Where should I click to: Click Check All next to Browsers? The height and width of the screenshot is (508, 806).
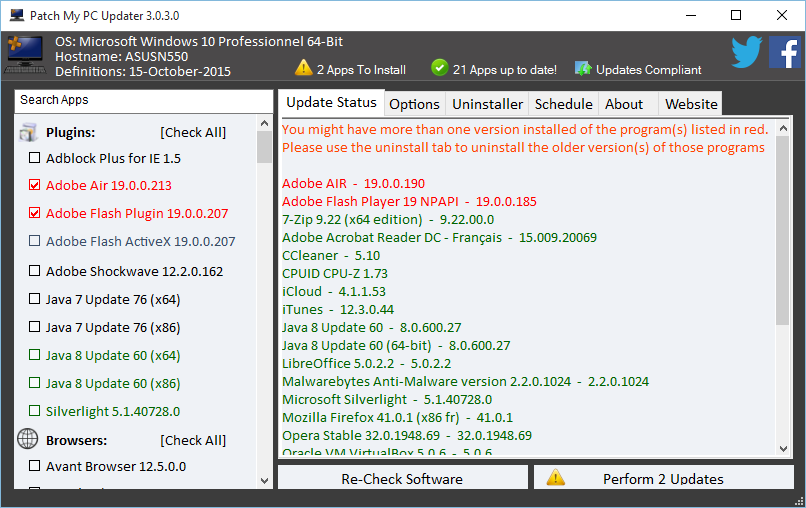(193, 440)
